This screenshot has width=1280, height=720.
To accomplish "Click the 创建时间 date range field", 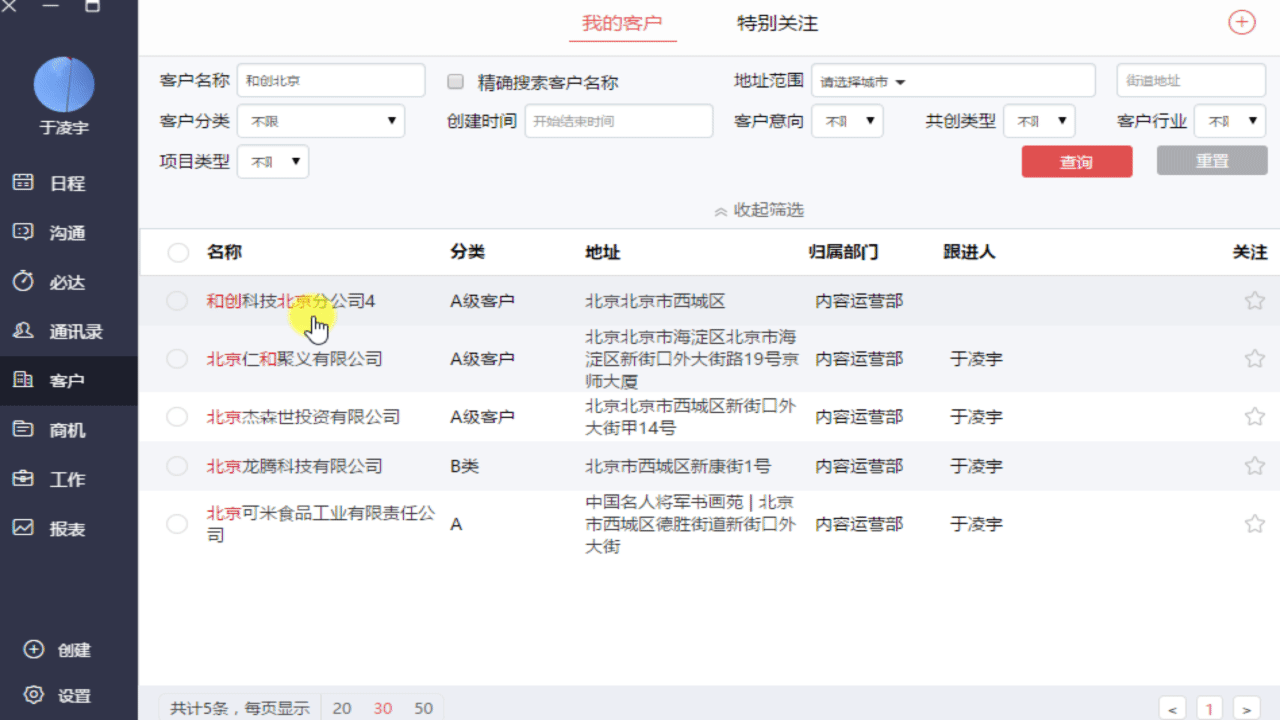I will tap(618, 121).
